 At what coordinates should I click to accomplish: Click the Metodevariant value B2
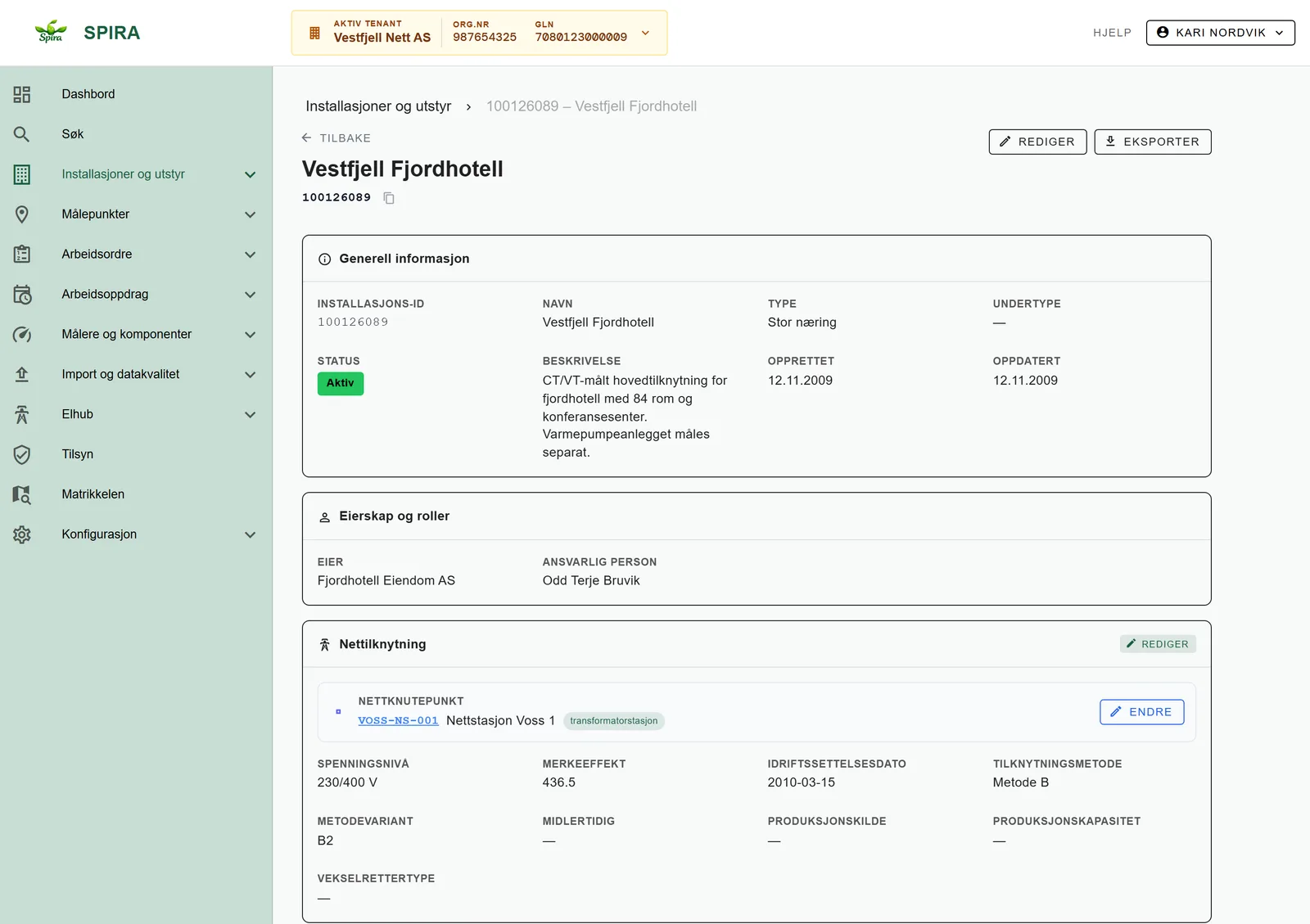[x=325, y=841]
